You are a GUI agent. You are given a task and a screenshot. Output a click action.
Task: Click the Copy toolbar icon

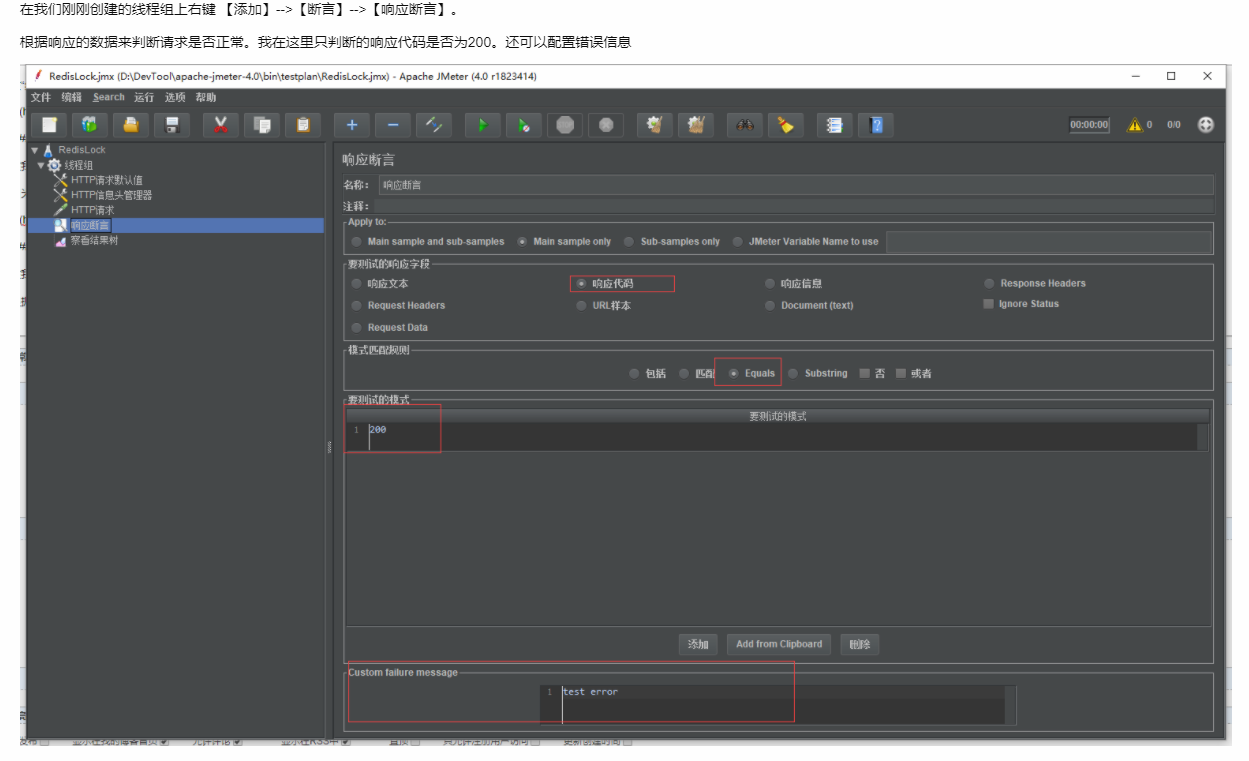[x=262, y=125]
